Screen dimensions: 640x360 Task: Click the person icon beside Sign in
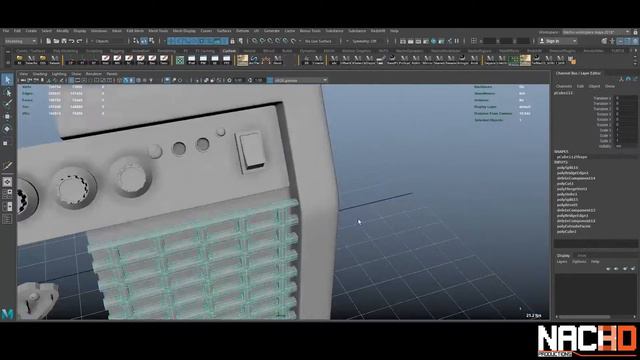click(542, 41)
